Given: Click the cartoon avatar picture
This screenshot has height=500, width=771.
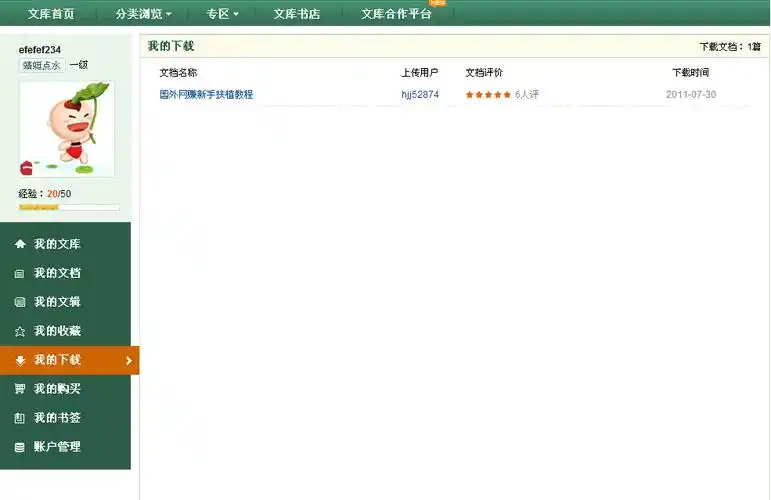Looking at the screenshot, I should click(x=67, y=129).
